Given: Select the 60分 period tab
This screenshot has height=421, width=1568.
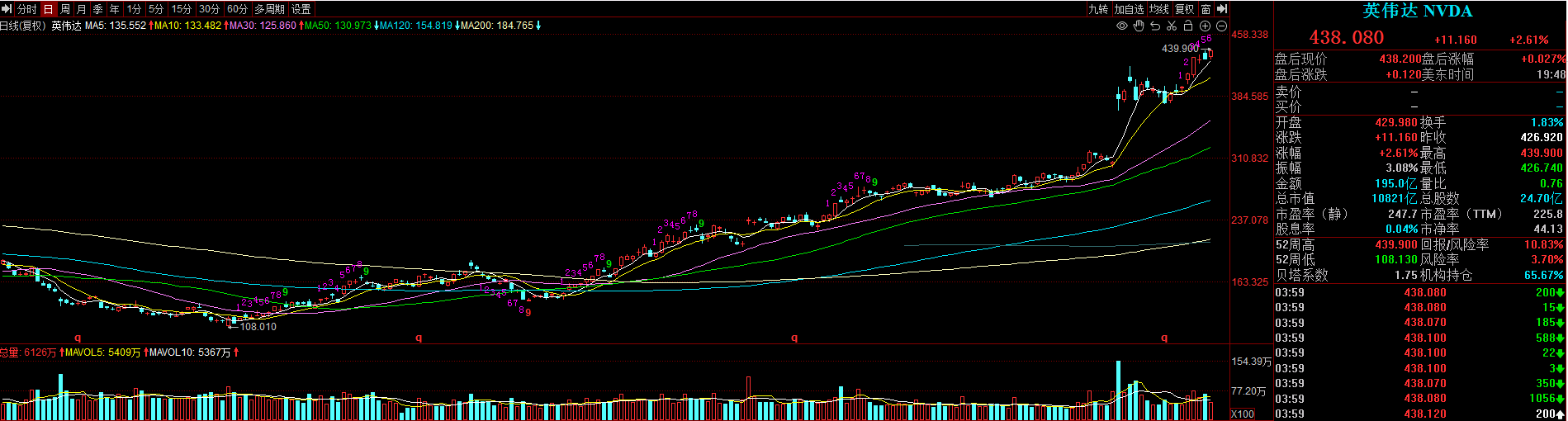Looking at the screenshot, I should (x=237, y=9).
